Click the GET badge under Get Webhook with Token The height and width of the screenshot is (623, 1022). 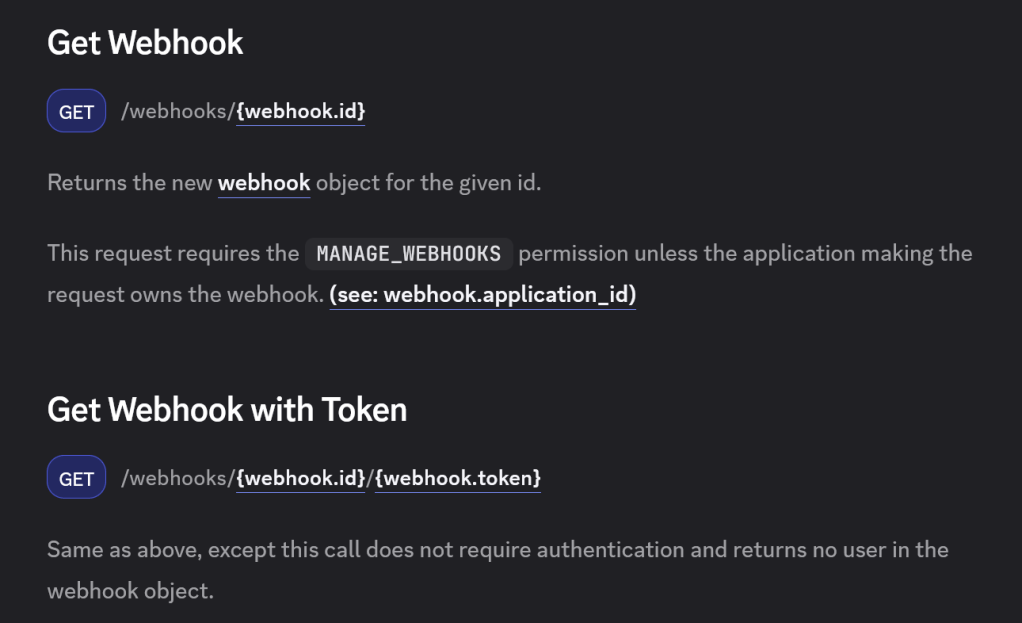pos(76,478)
